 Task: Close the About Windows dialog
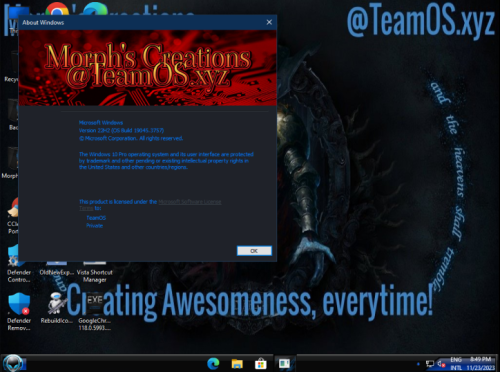[269, 22]
